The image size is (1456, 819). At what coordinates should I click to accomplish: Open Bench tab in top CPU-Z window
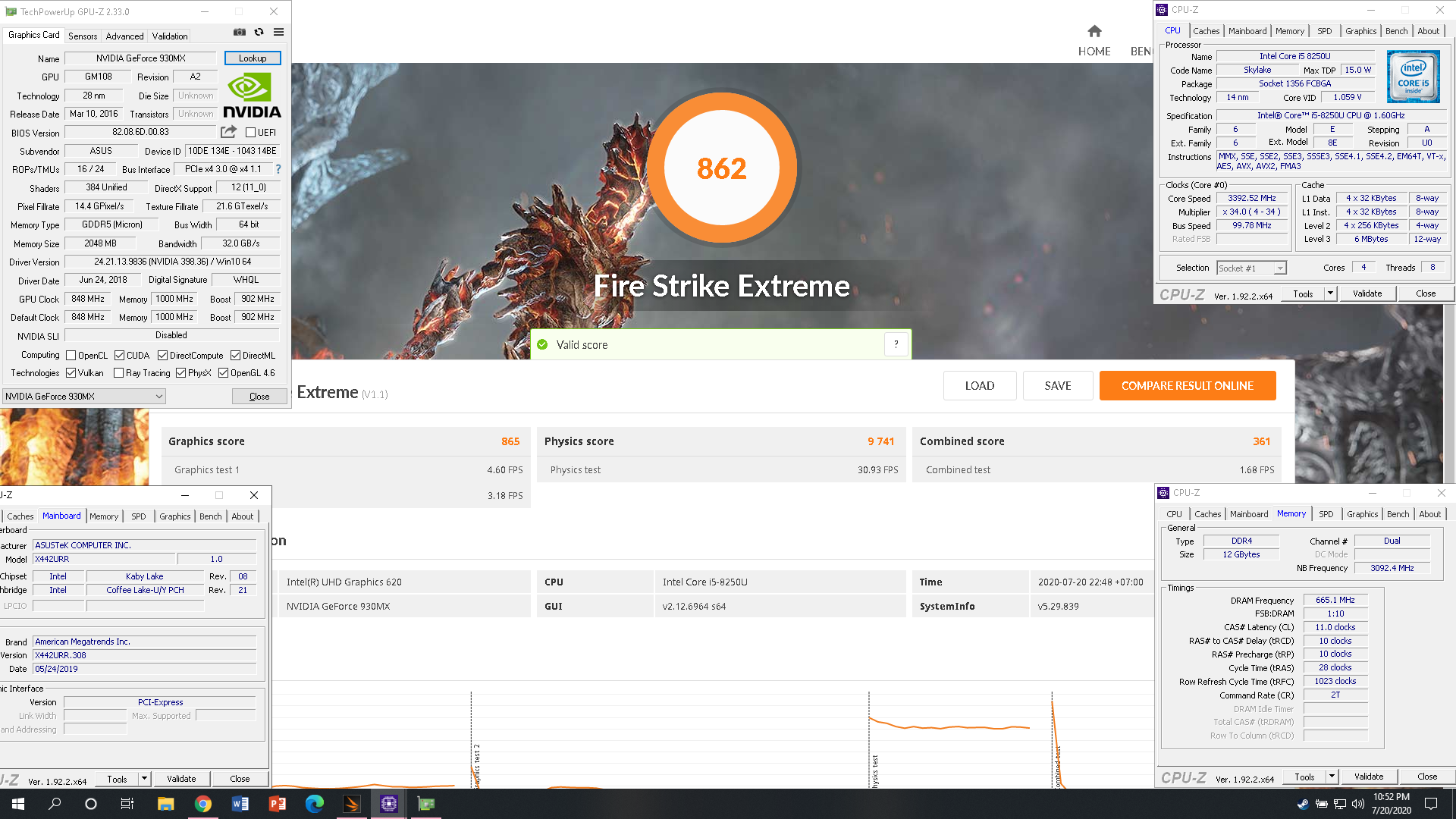(1396, 31)
